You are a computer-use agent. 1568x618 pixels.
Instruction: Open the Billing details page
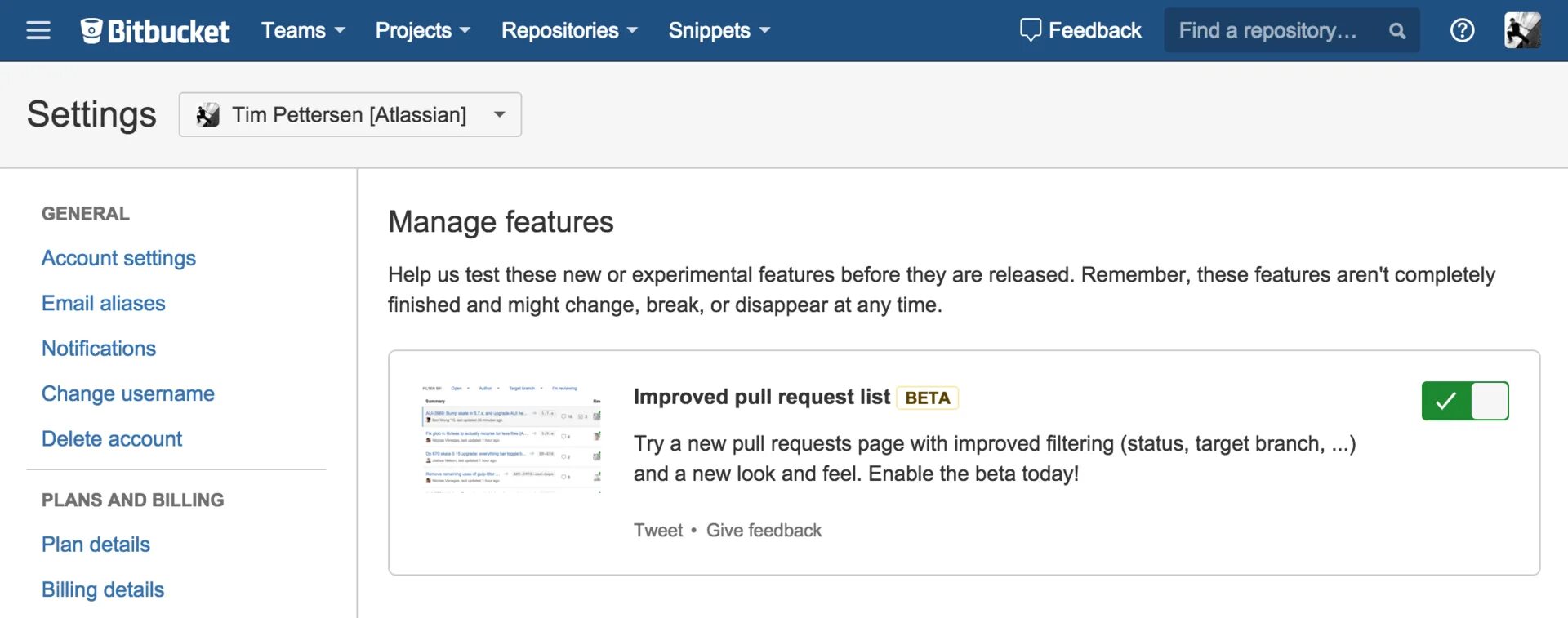(103, 590)
